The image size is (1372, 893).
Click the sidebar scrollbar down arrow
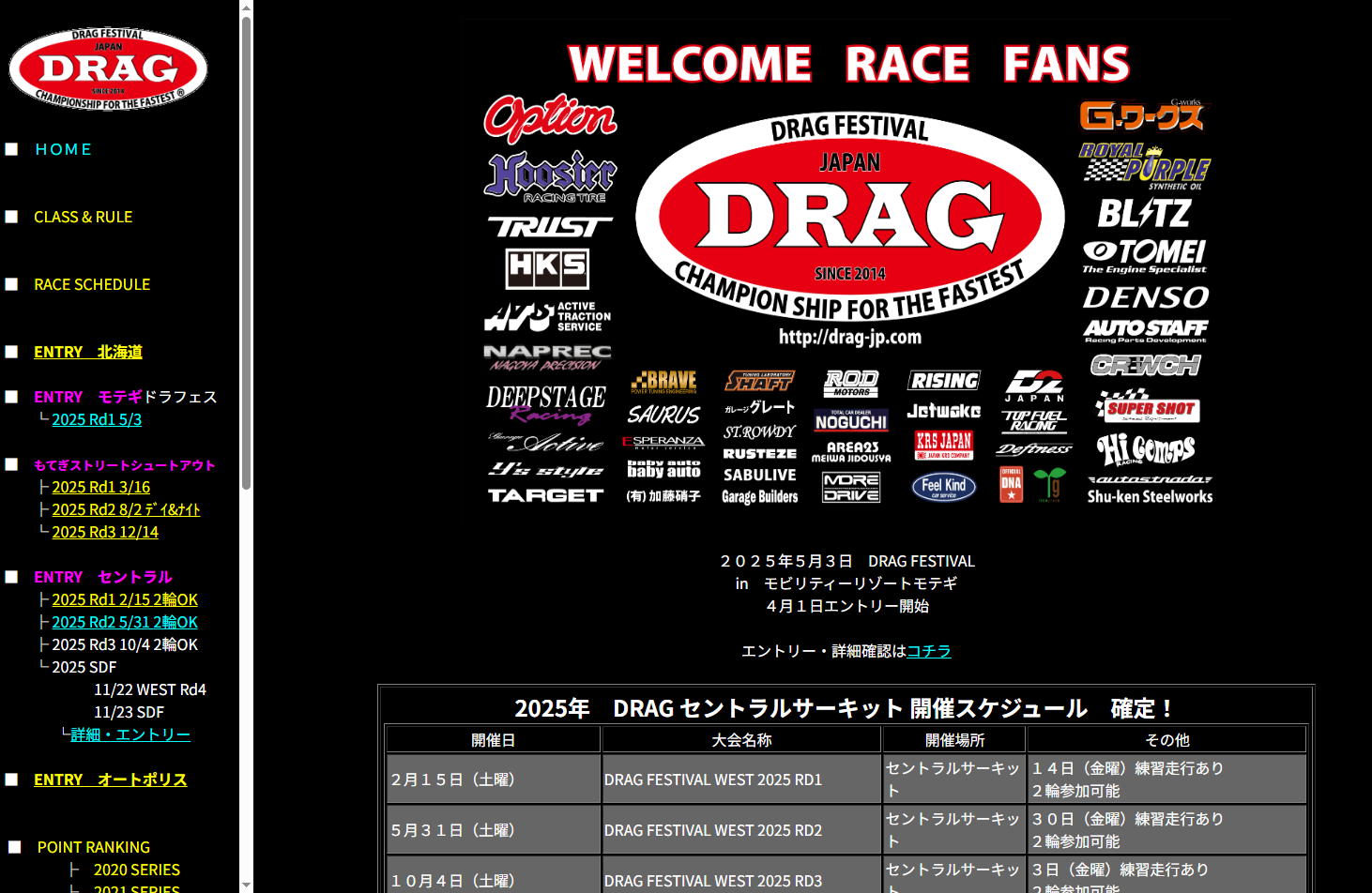tap(246, 885)
